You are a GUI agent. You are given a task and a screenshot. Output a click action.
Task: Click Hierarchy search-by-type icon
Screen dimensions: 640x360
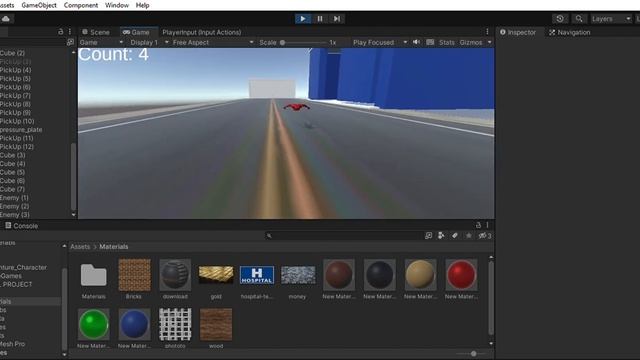[70, 42]
